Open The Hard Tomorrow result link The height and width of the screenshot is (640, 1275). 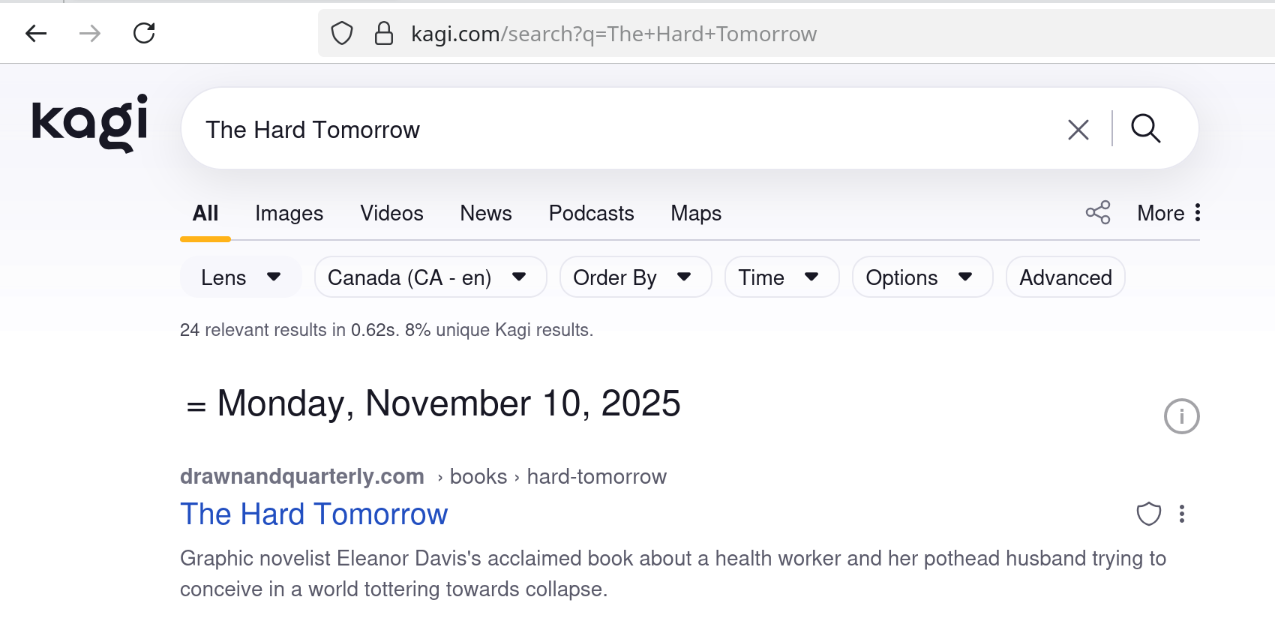click(x=314, y=514)
